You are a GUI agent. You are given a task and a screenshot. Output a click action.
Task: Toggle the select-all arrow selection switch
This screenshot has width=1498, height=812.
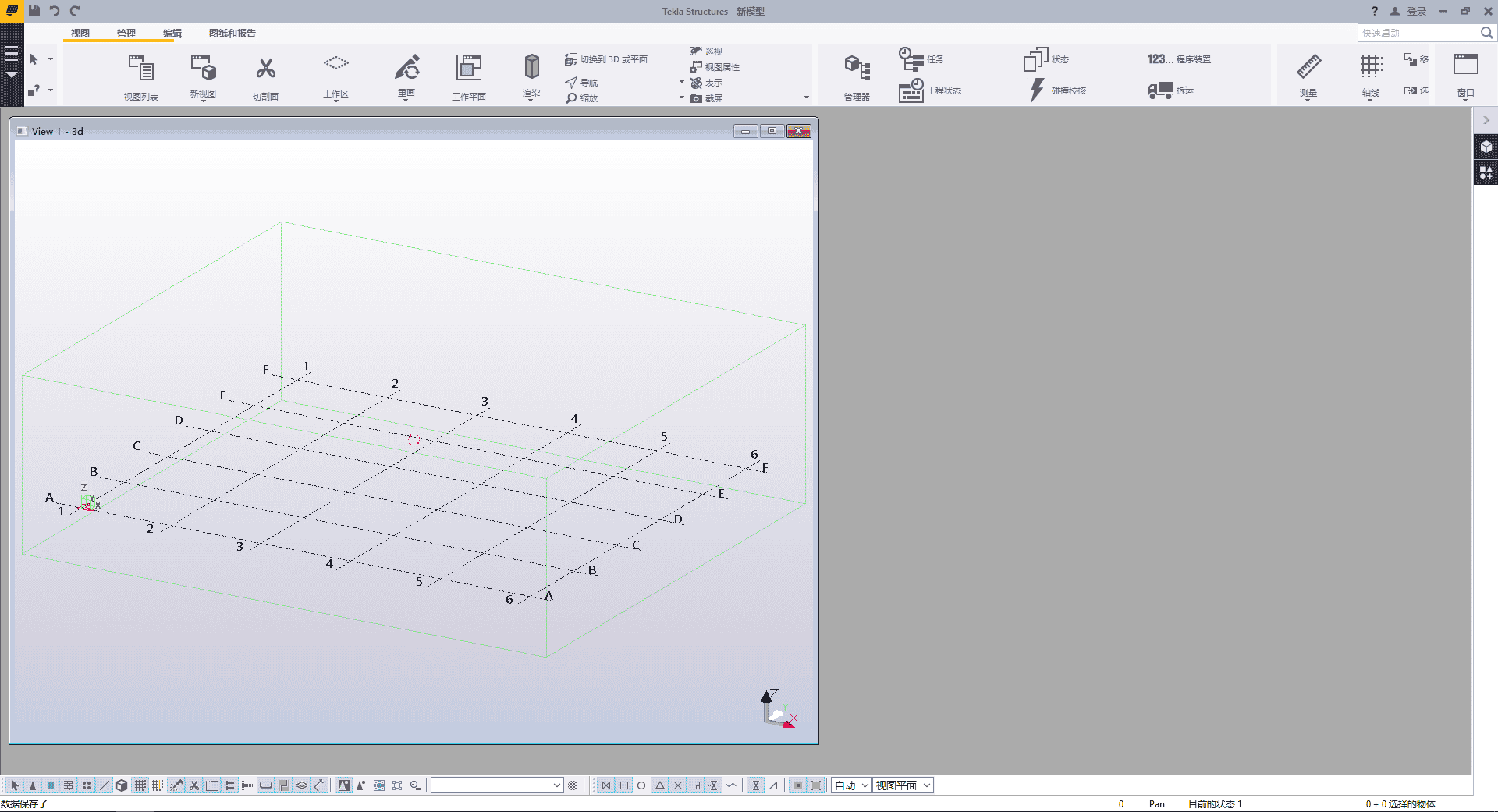[15, 785]
